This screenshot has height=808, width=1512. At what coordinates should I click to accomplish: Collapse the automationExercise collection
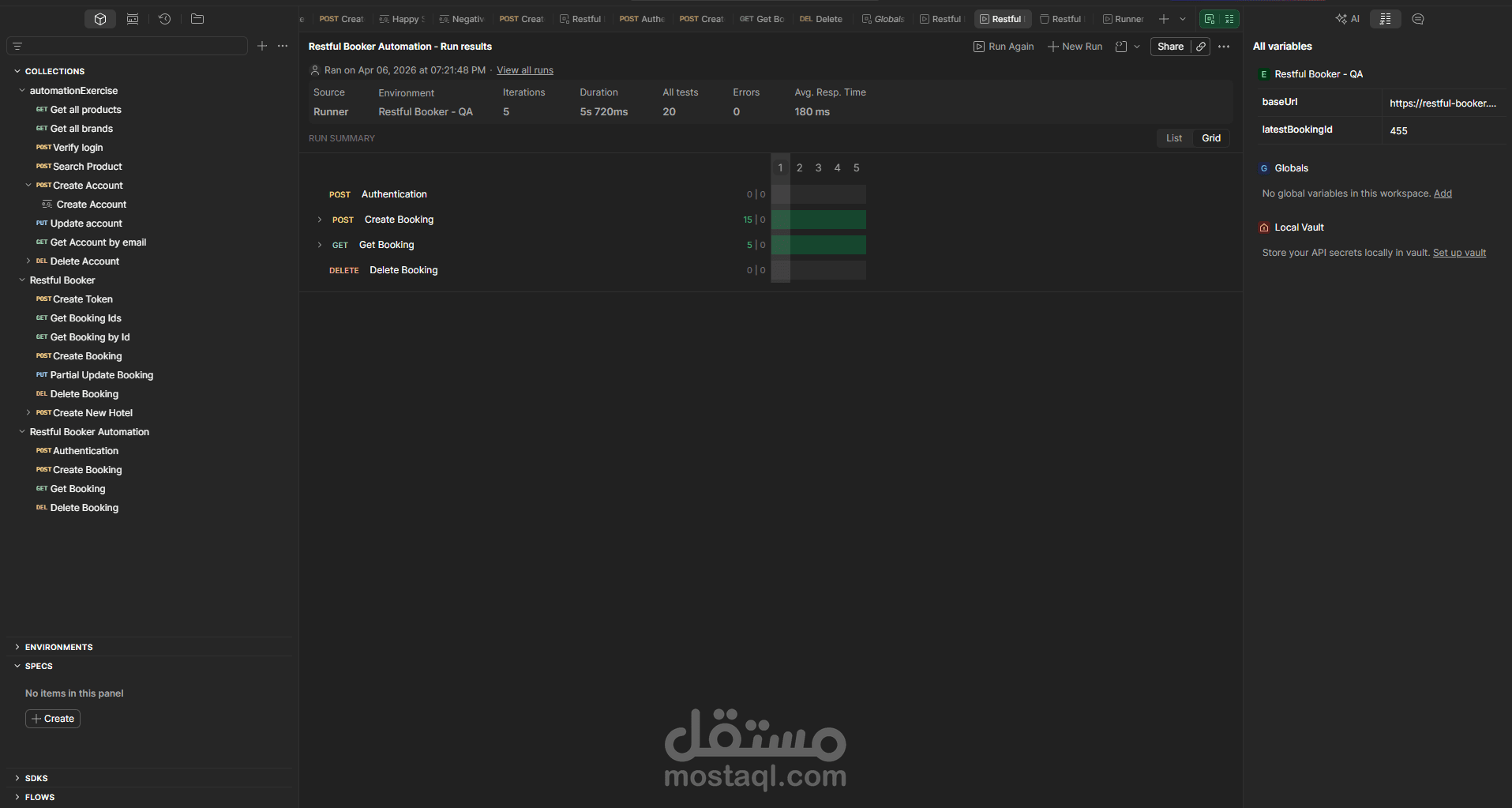point(22,91)
